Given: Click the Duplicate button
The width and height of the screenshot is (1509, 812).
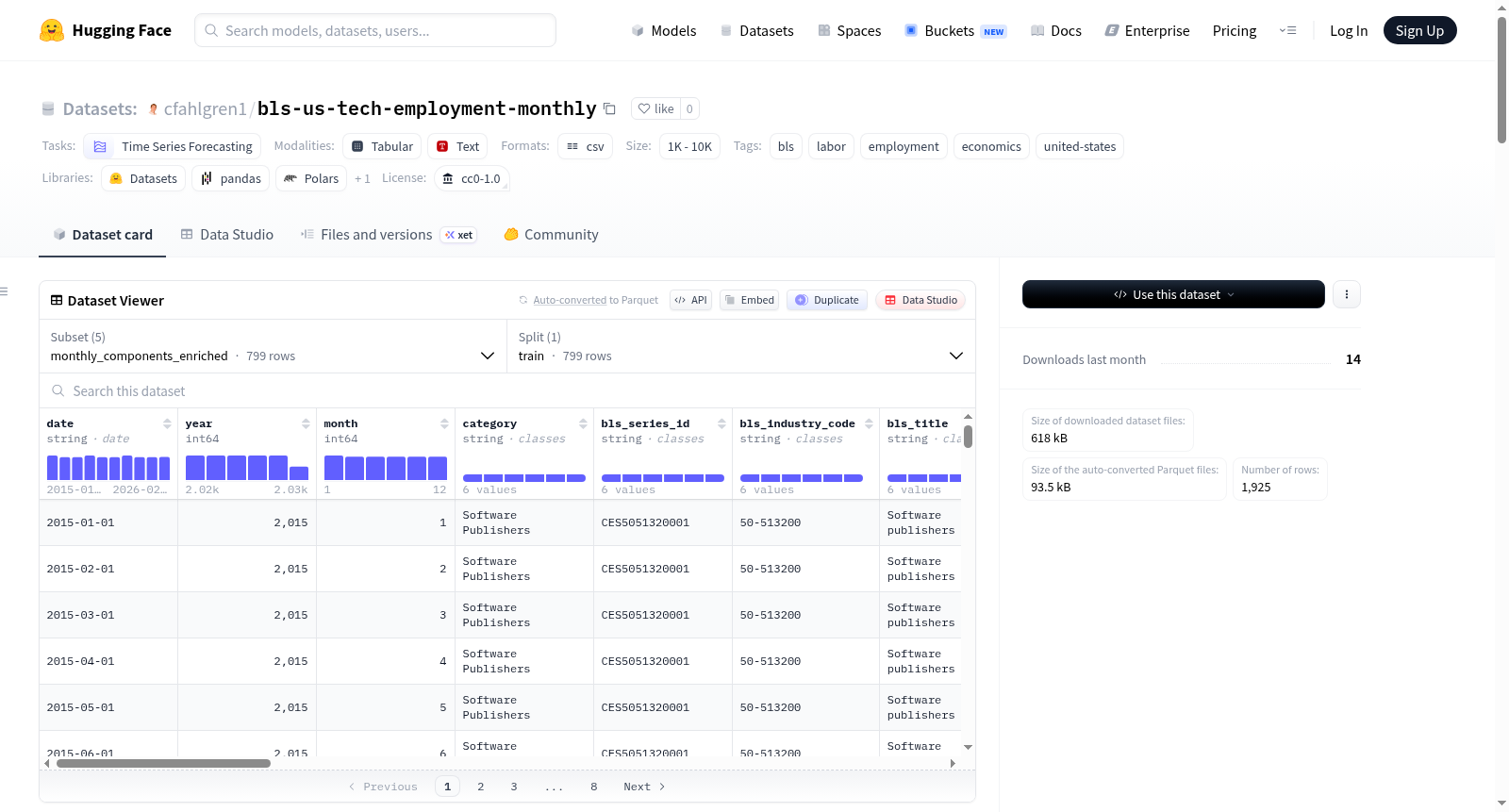Looking at the screenshot, I should [827, 300].
